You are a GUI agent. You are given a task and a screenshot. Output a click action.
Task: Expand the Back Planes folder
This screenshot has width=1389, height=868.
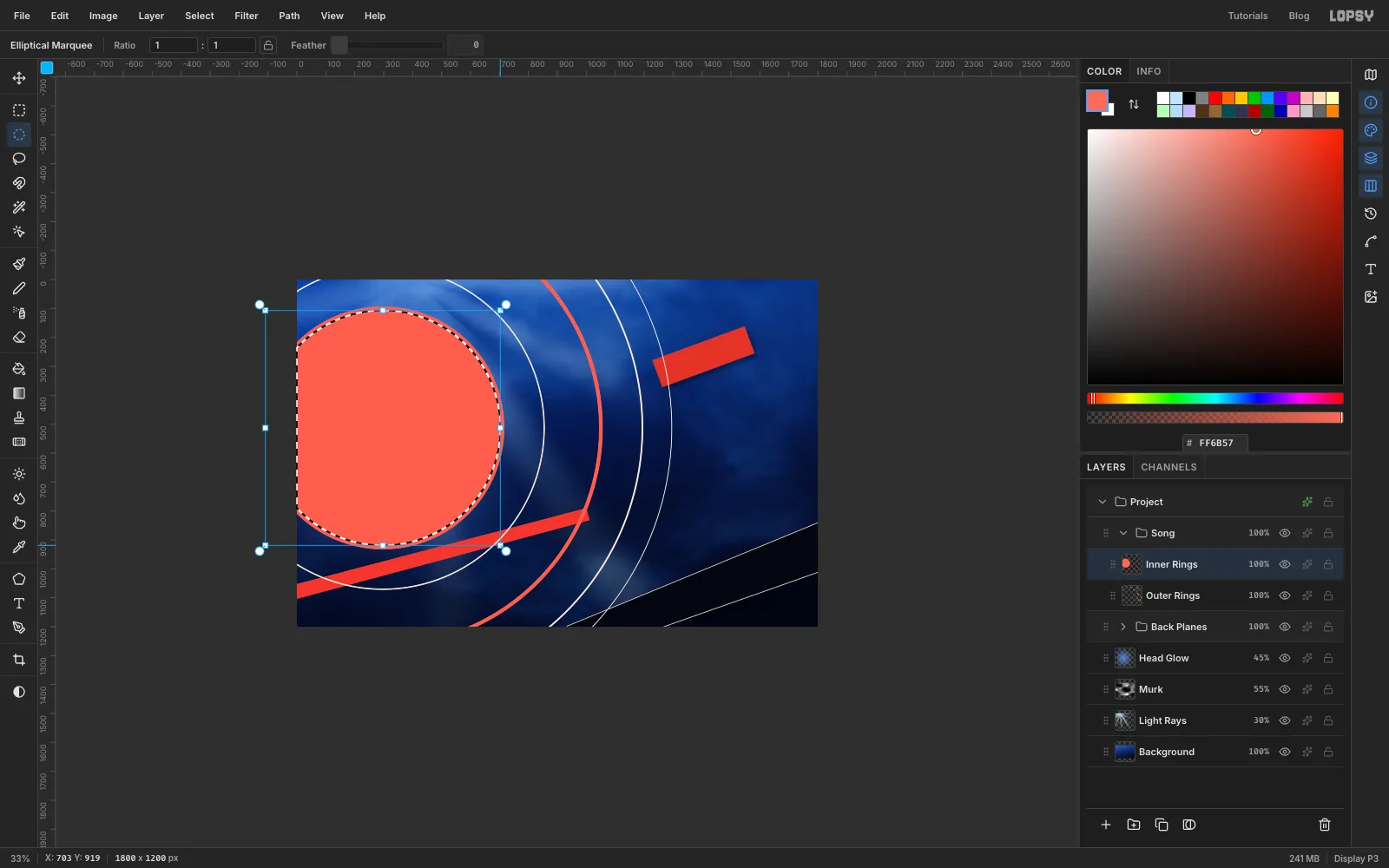1123,627
